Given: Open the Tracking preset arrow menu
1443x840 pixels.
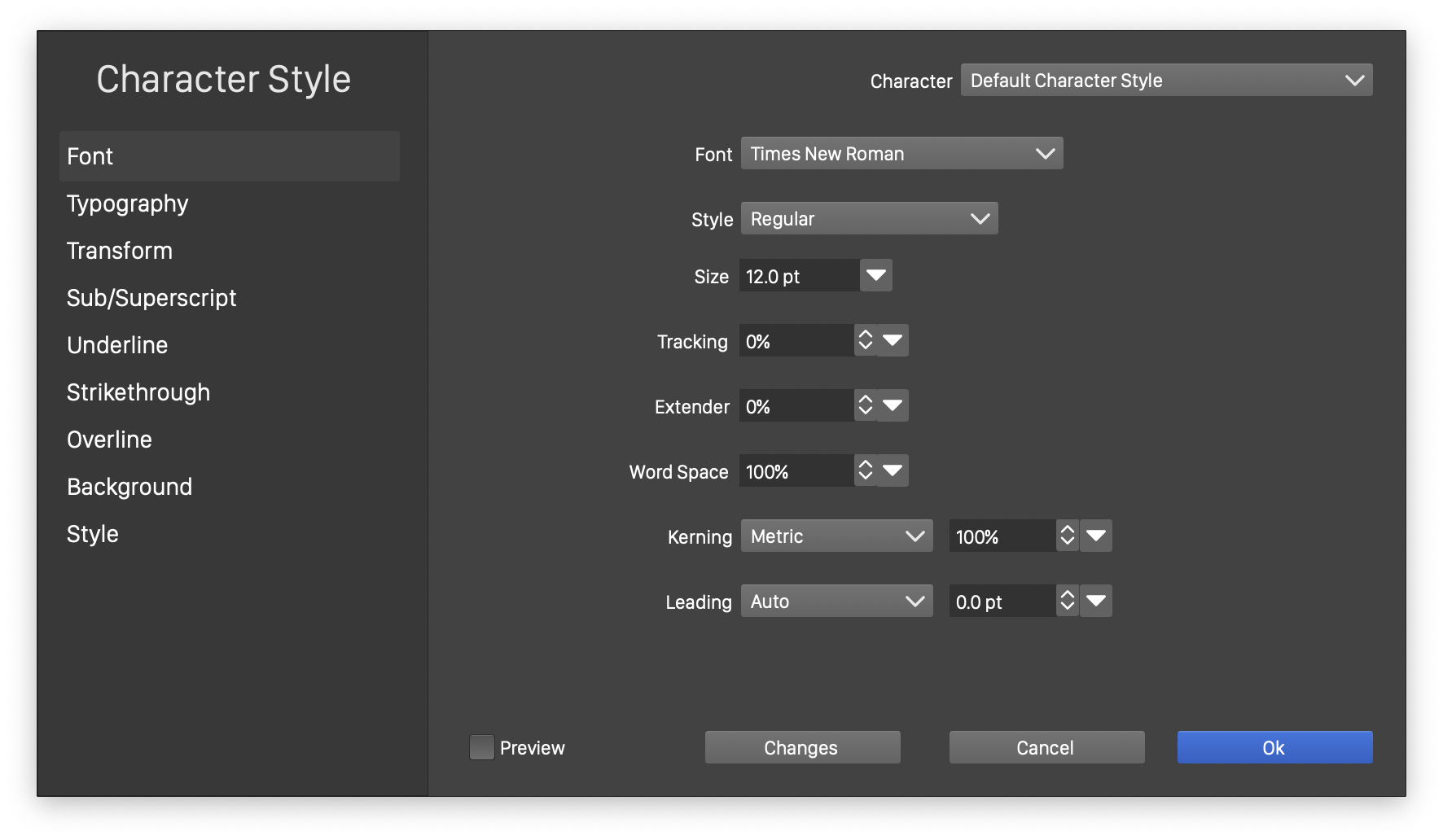Looking at the screenshot, I should (893, 340).
